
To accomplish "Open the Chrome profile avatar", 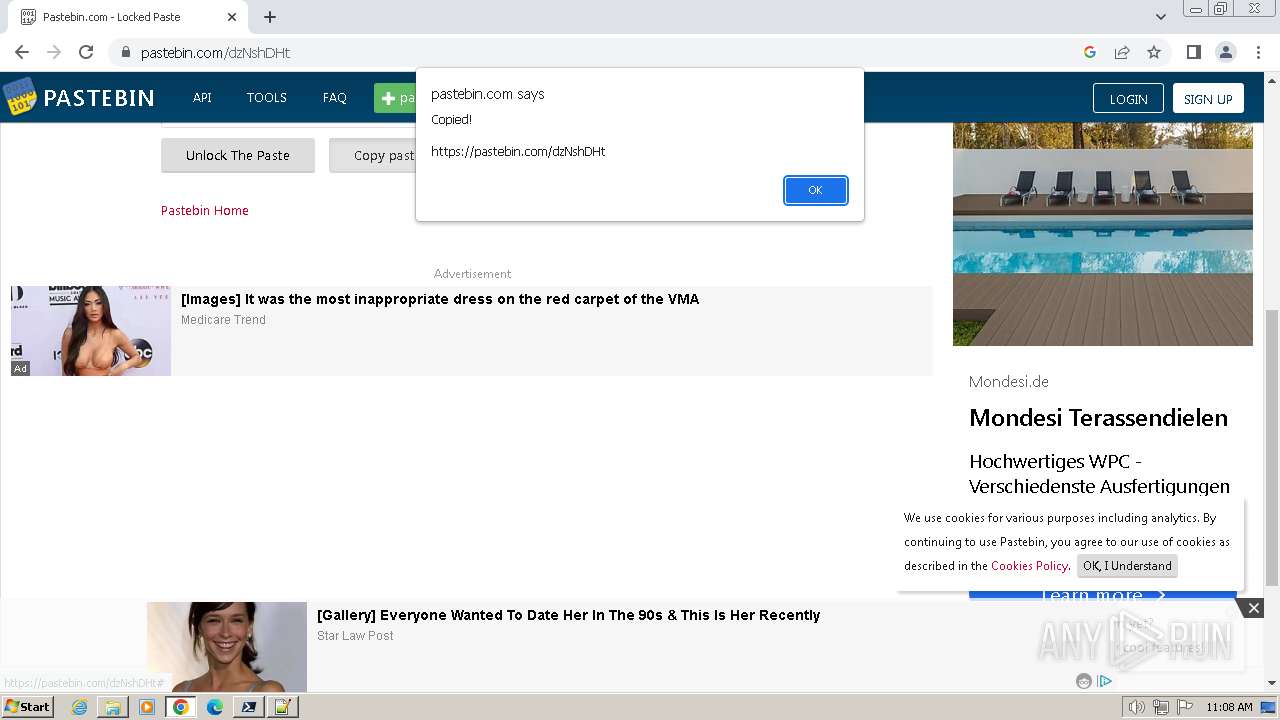I will tap(1225, 52).
